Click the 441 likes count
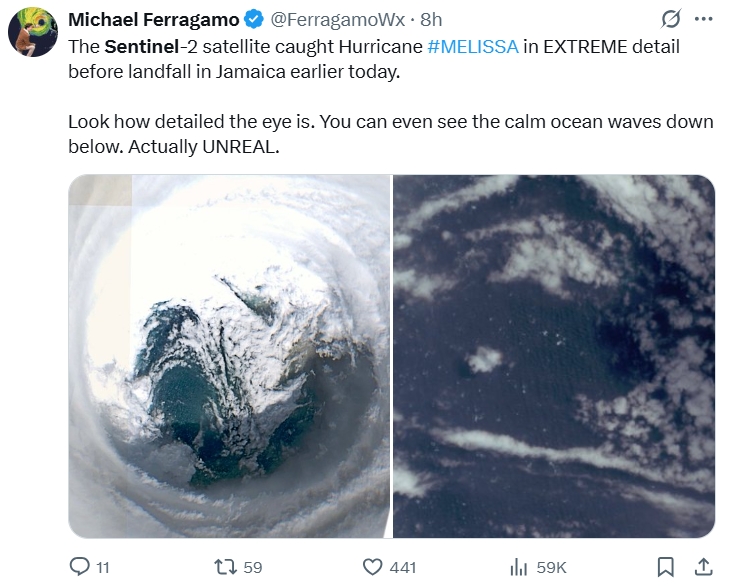This screenshot has height=586, width=732. [x=403, y=567]
